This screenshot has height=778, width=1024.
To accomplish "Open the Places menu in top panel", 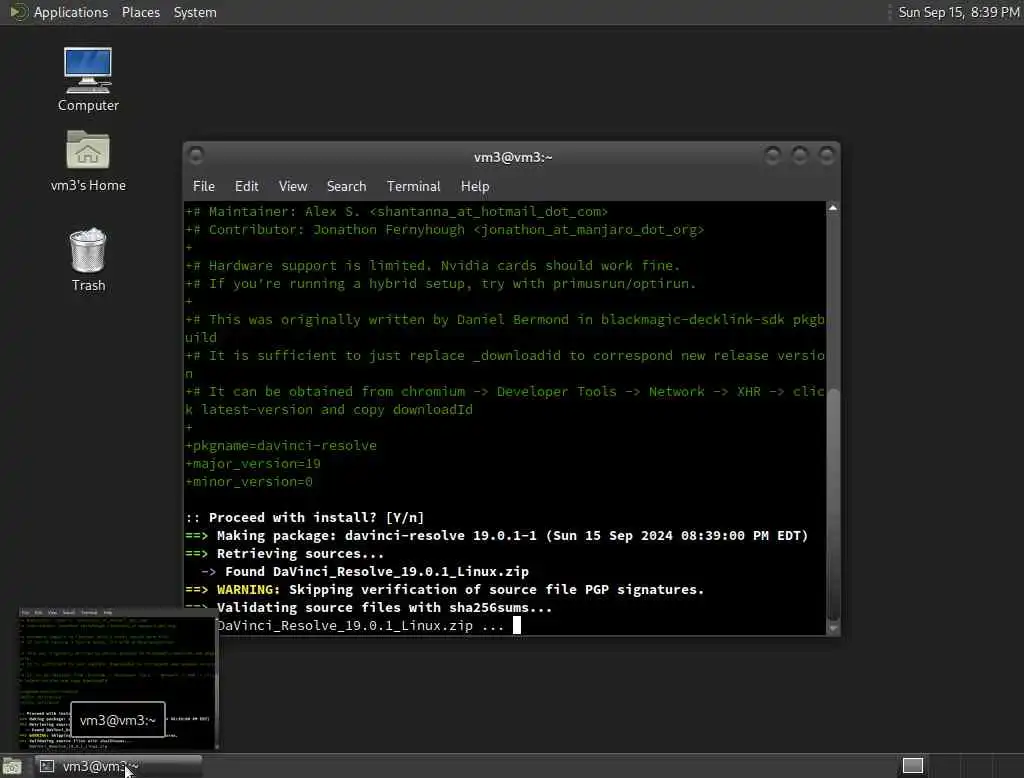I will 140,12.
